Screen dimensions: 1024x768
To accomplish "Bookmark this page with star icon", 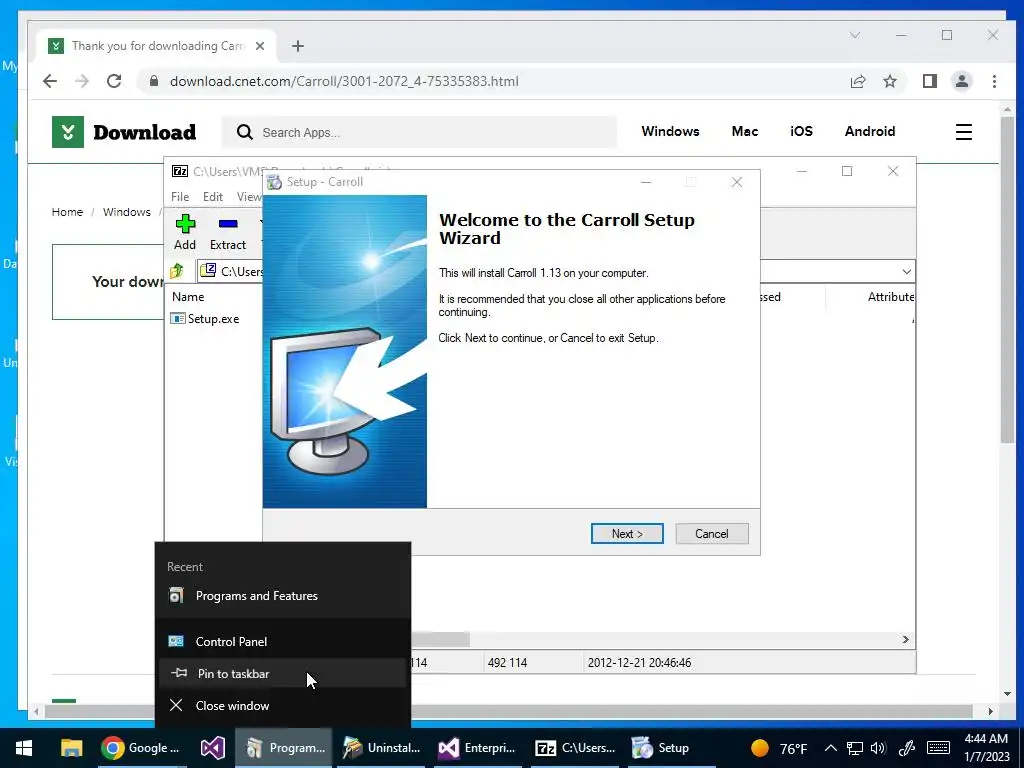I will pyautogui.click(x=889, y=81).
